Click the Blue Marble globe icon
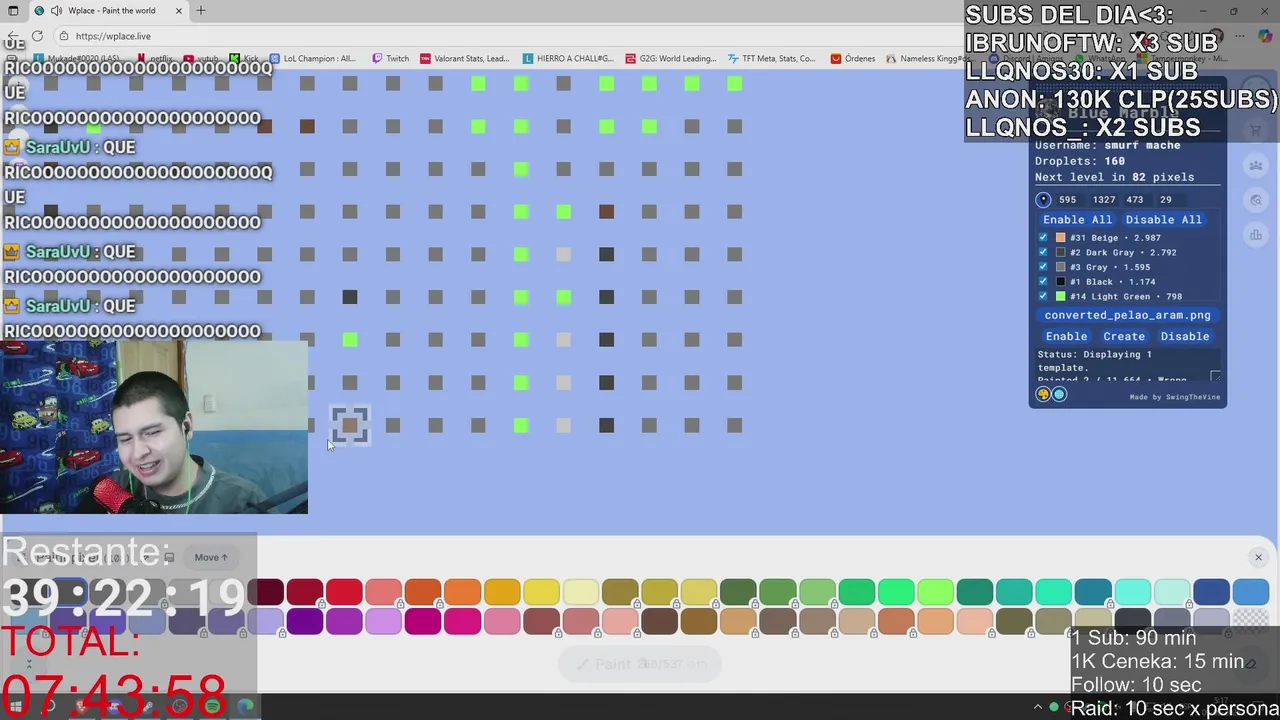The image size is (1280, 720). (1059, 394)
